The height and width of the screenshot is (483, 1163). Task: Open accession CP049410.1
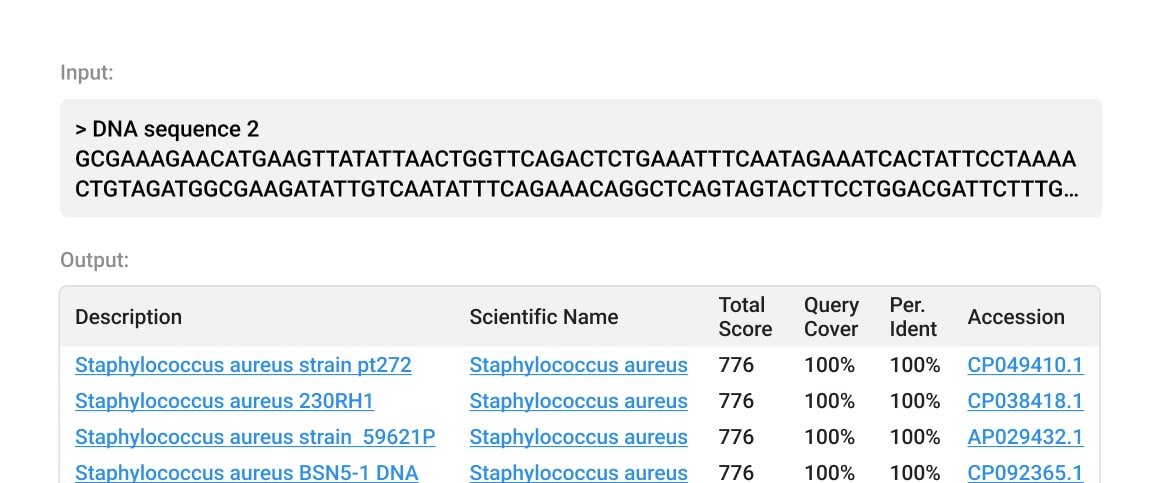[x=1025, y=365]
